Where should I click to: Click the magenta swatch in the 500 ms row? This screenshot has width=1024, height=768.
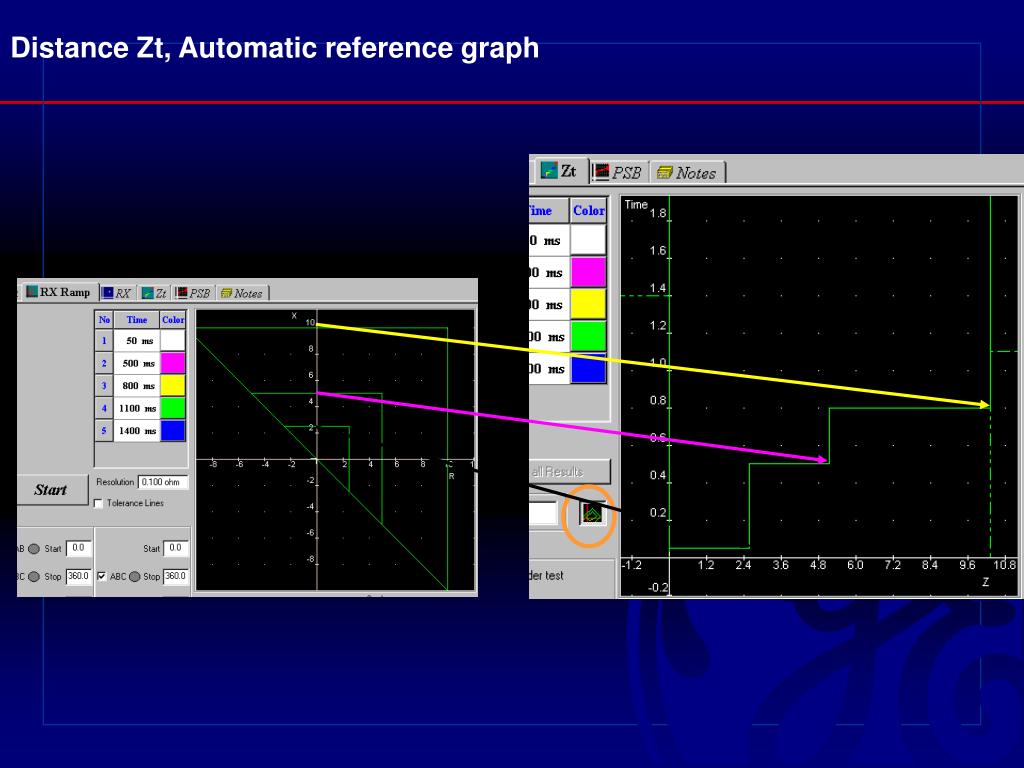(173, 363)
